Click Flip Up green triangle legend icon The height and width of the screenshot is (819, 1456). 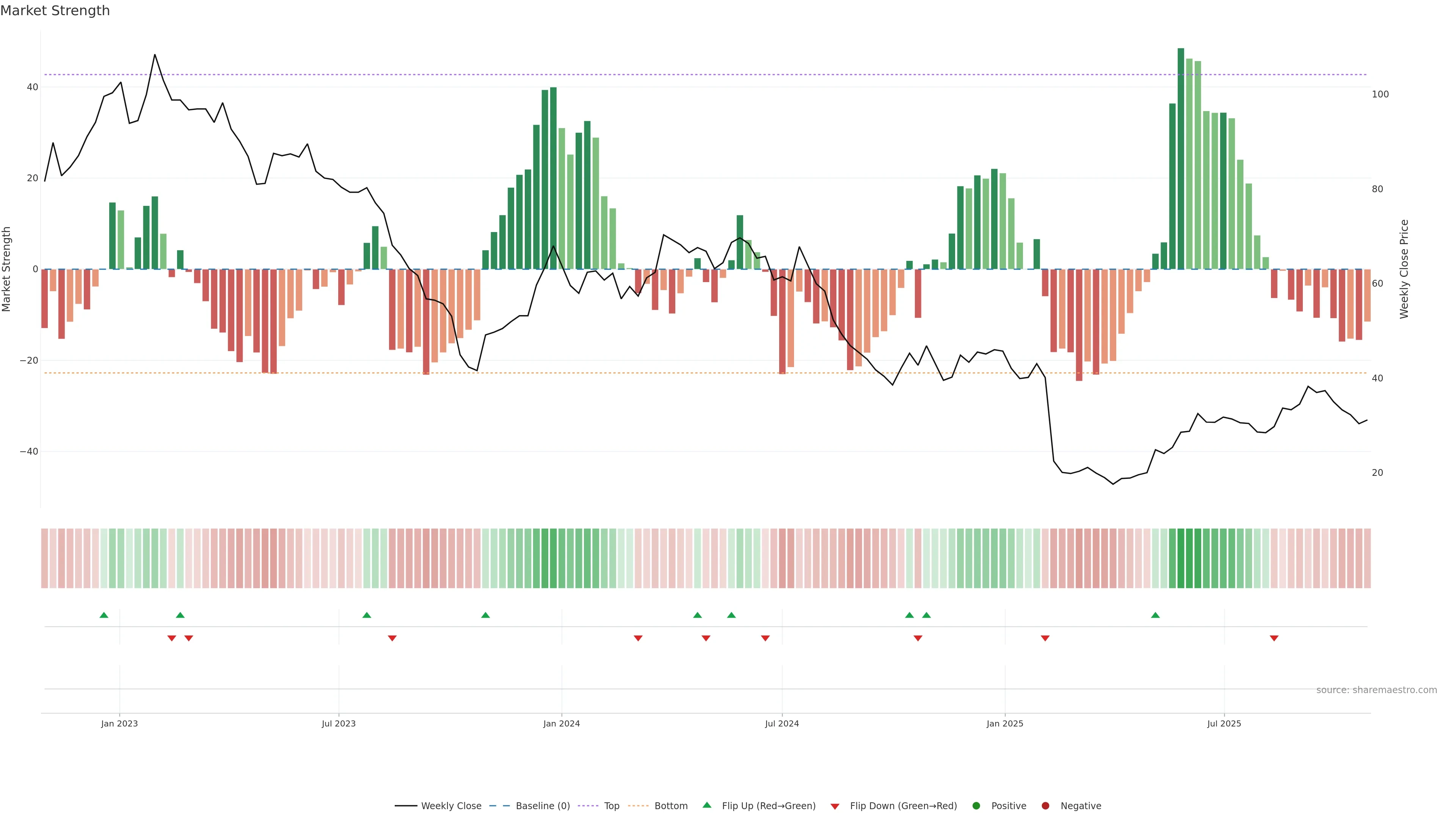pyautogui.click(x=706, y=805)
